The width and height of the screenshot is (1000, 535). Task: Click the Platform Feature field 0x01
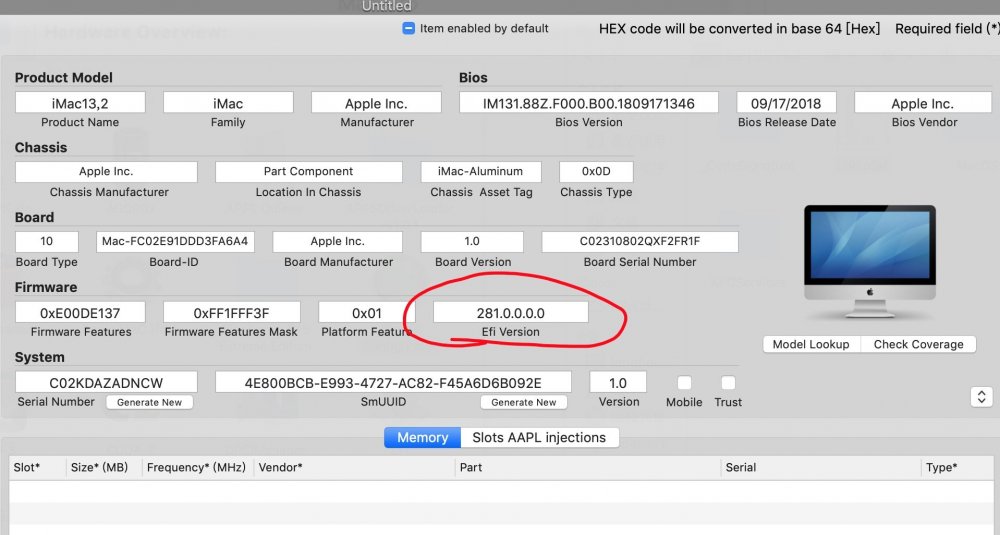click(x=367, y=312)
